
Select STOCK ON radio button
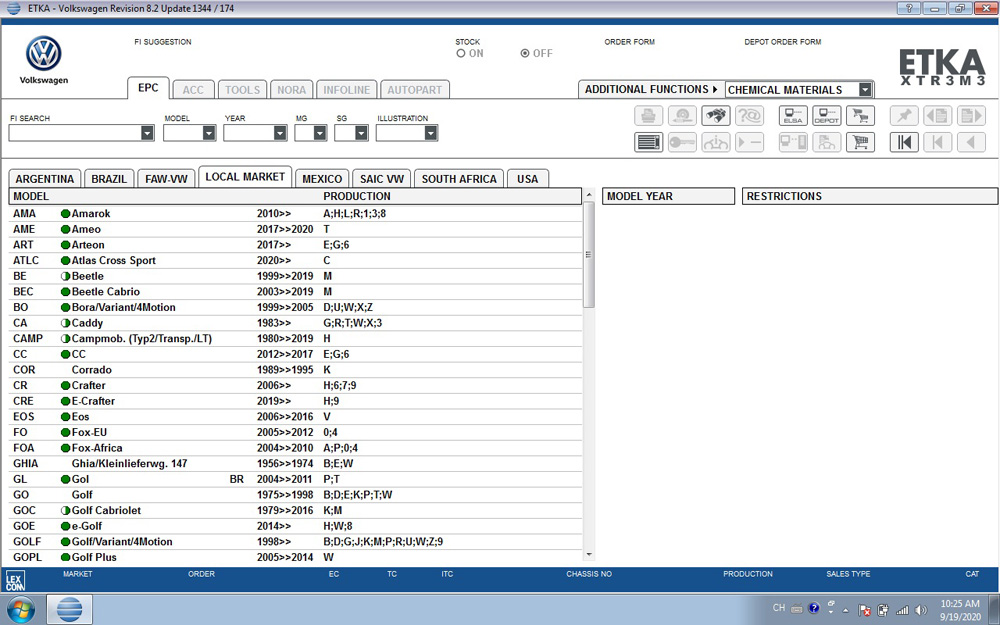pyautogui.click(x=460, y=54)
